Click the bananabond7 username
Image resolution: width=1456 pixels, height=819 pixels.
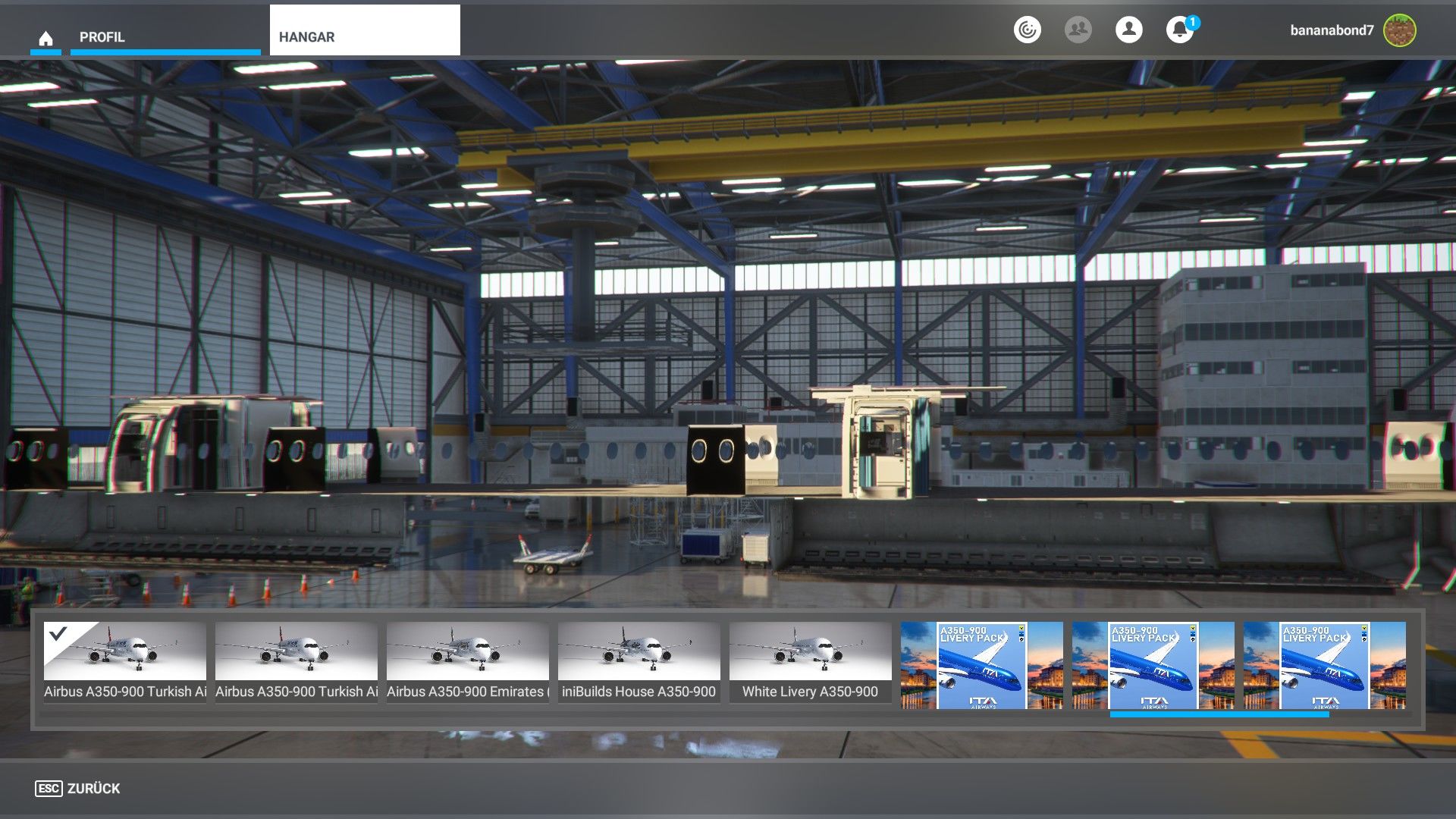[1332, 30]
